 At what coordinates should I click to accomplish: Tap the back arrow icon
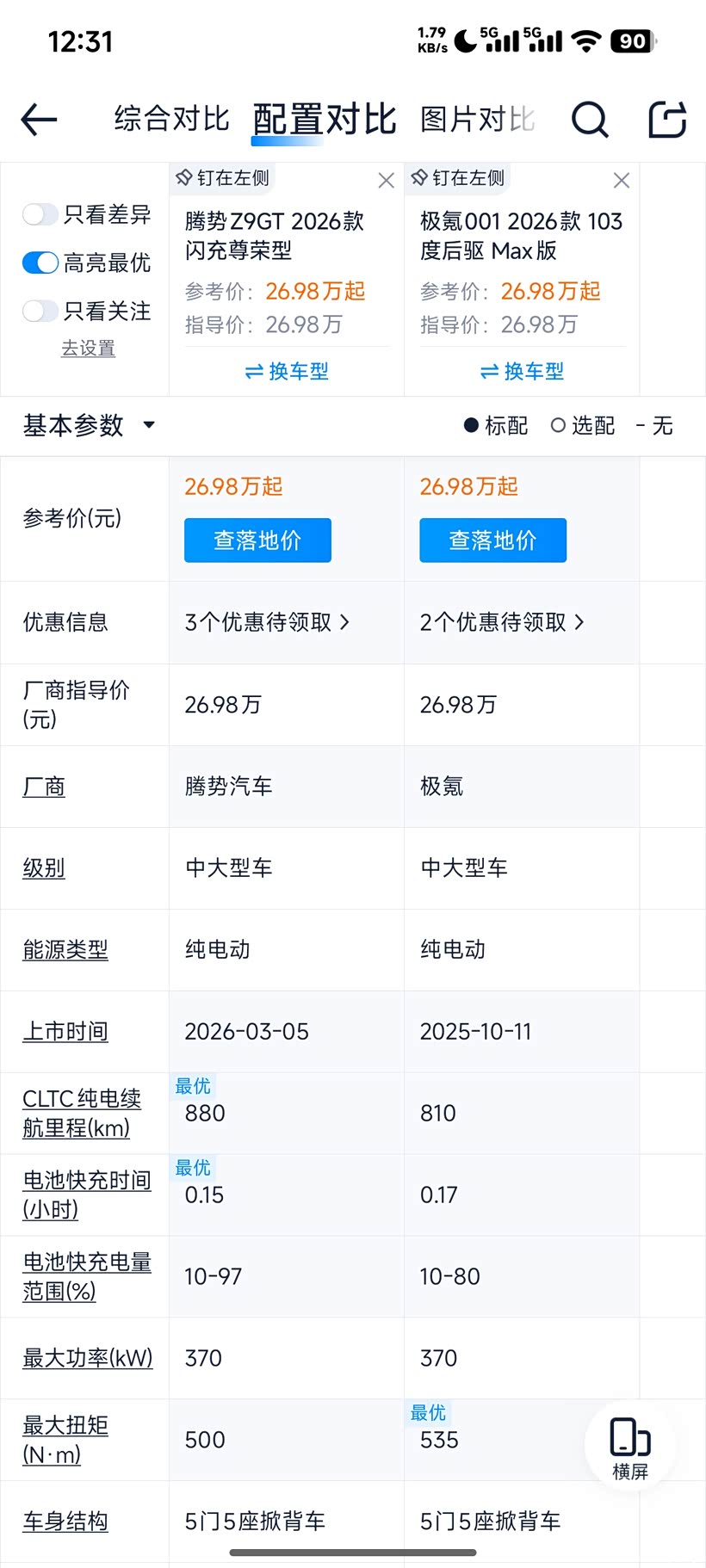pos(39,120)
